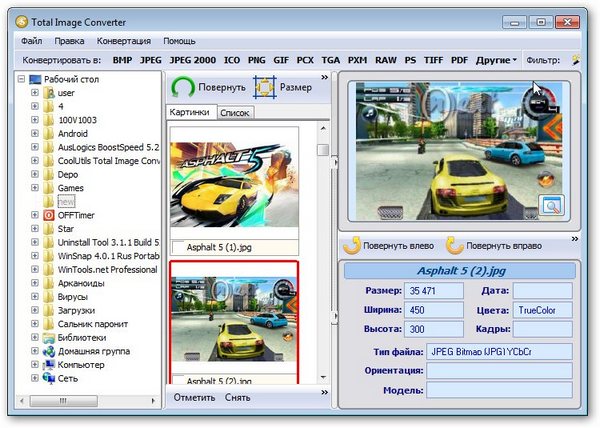Tick the Asphalt 5 (2).jpg checkbox
The image size is (600, 428).
coord(178,382)
